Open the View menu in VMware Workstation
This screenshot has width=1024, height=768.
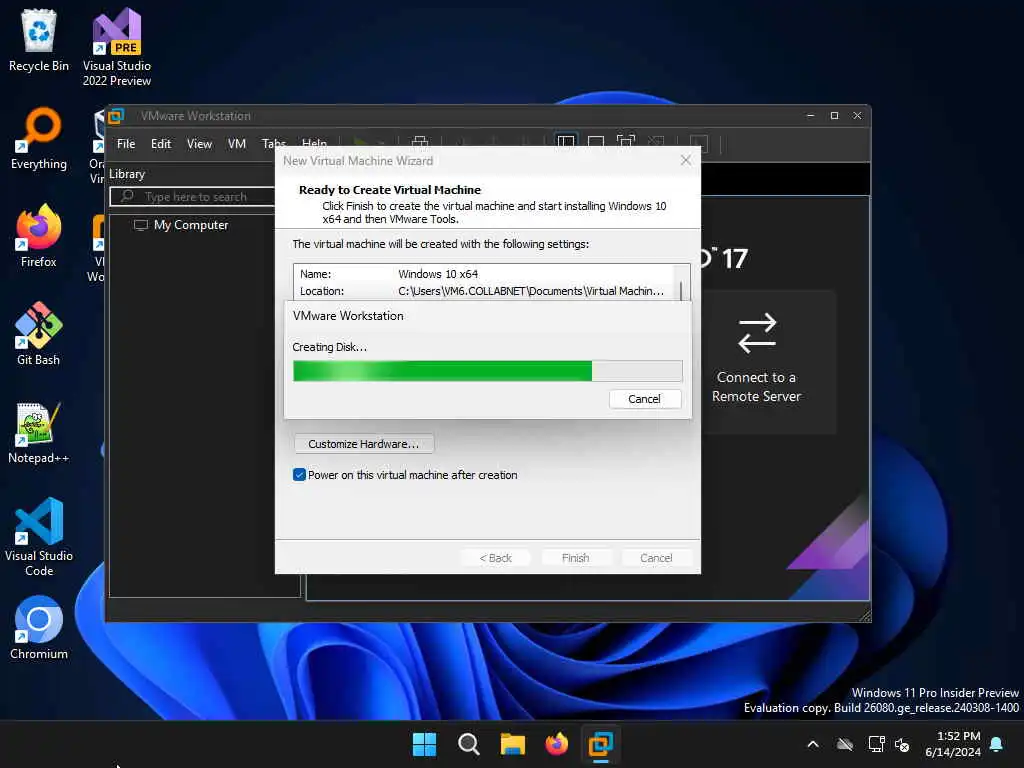point(199,144)
